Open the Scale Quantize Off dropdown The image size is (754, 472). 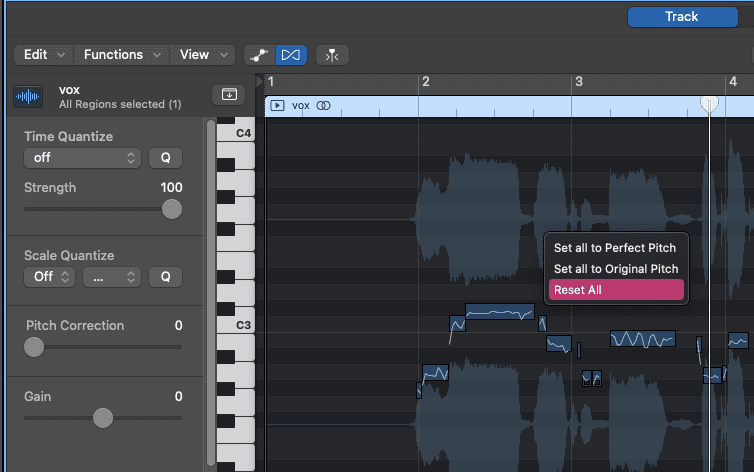tap(50, 277)
